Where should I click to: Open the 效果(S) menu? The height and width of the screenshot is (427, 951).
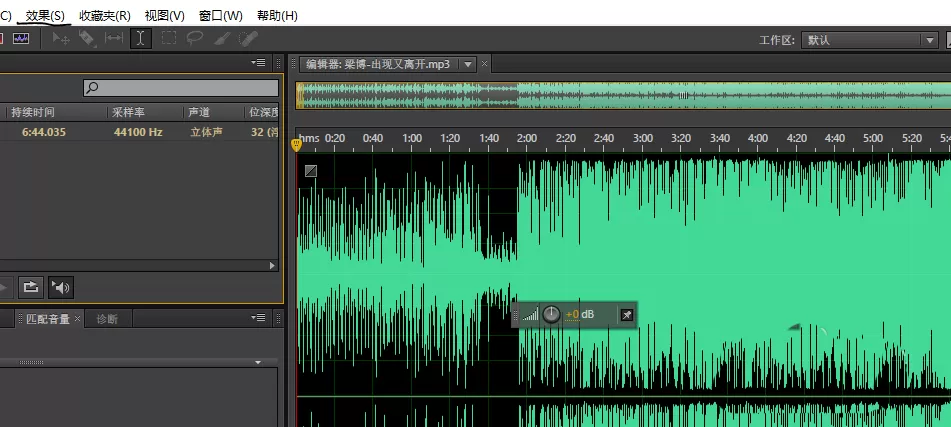coord(45,16)
